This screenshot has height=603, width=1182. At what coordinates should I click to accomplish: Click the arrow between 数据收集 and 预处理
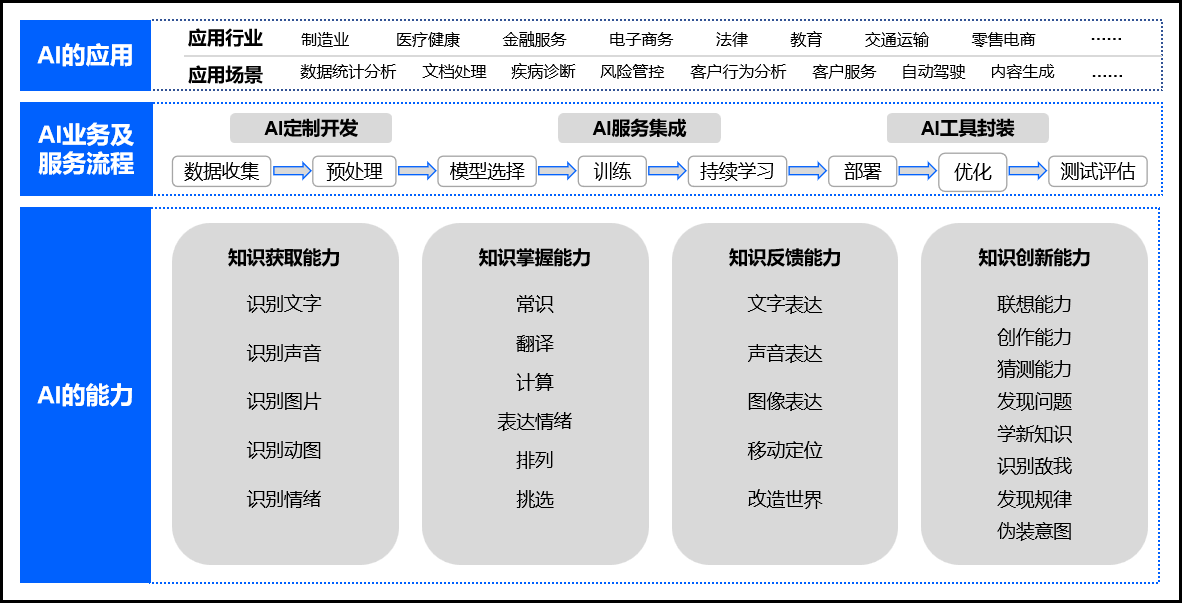point(292,171)
